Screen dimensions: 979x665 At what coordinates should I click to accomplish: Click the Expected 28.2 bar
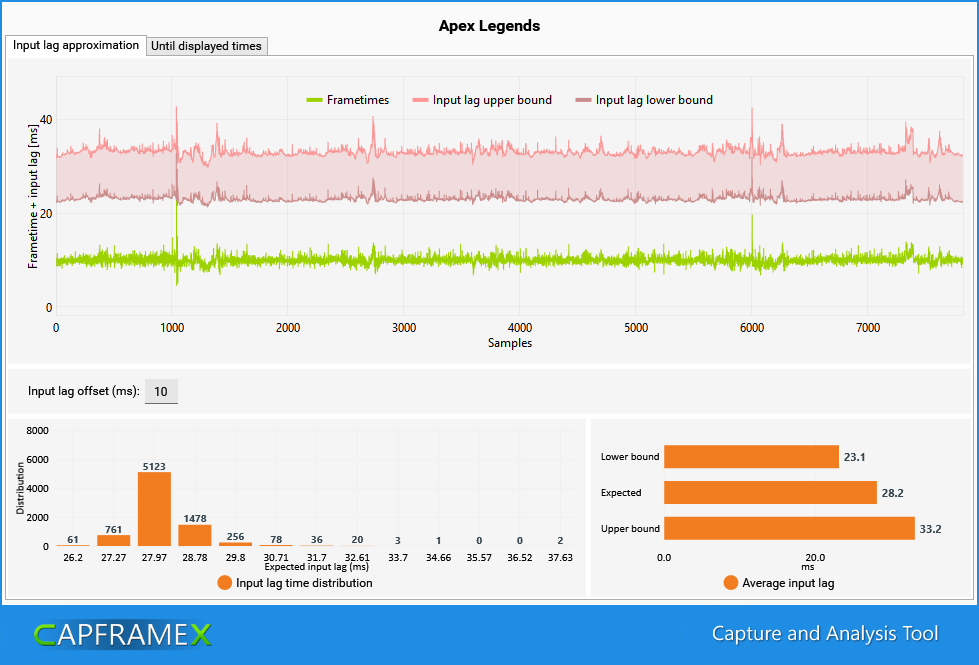click(x=770, y=493)
